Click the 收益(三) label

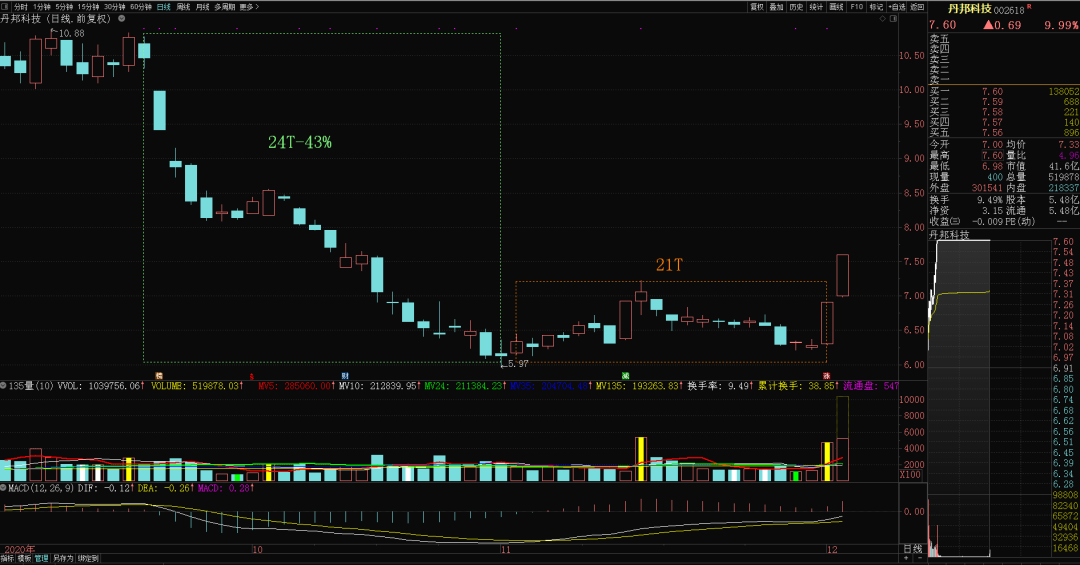[x=944, y=221]
